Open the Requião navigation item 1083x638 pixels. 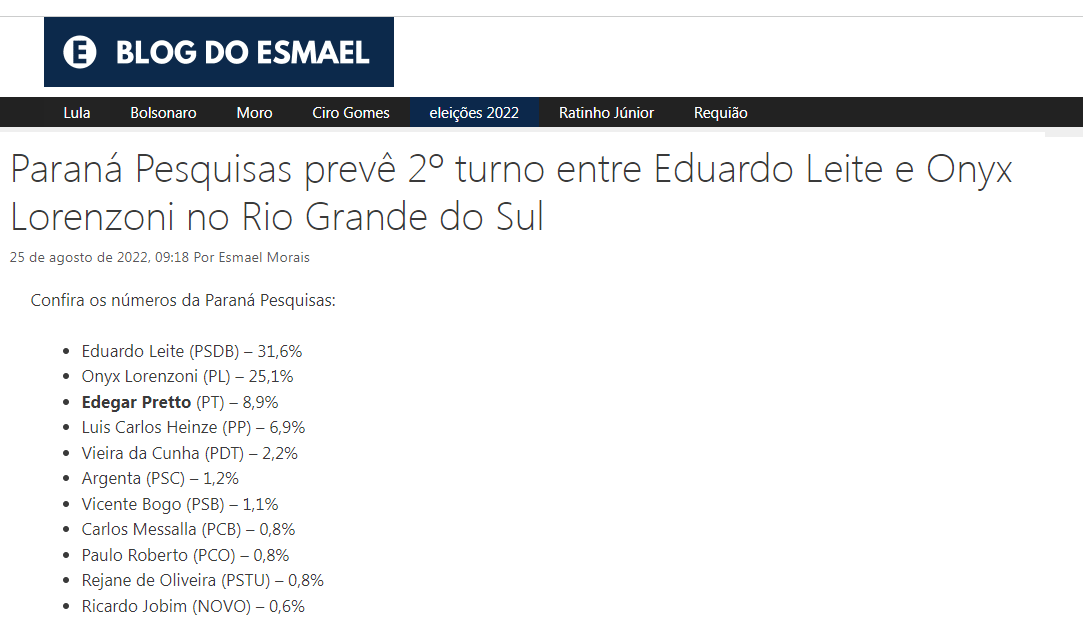pyautogui.click(x=720, y=113)
